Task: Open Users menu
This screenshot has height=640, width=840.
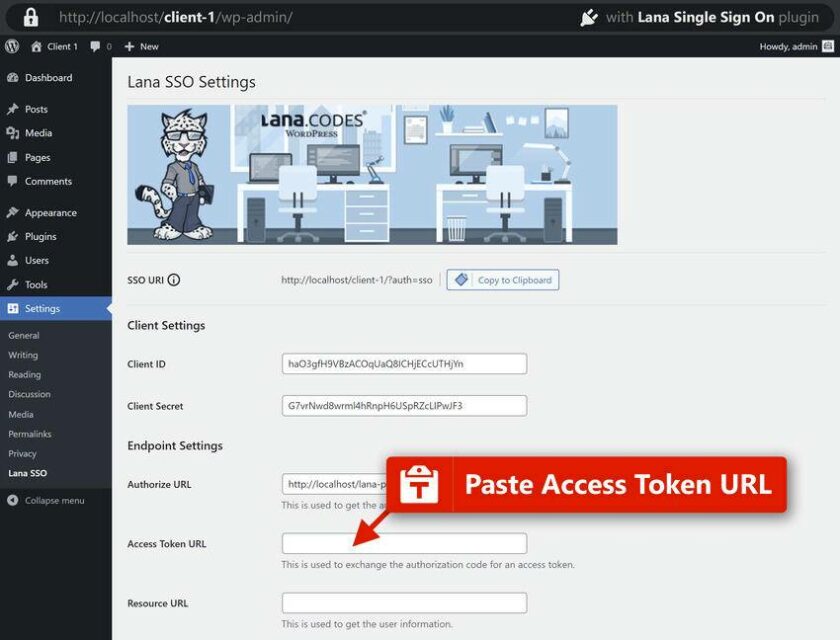Action: pyautogui.click(x=56, y=260)
